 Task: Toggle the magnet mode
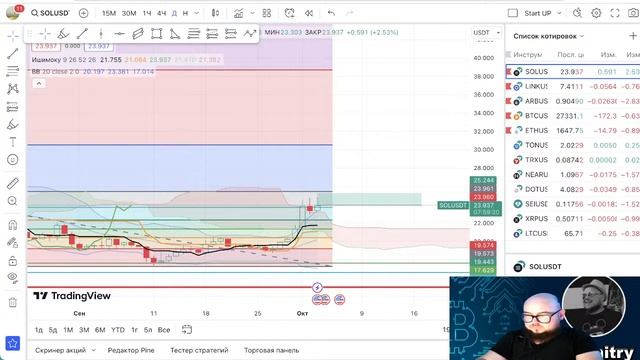pos(13,225)
